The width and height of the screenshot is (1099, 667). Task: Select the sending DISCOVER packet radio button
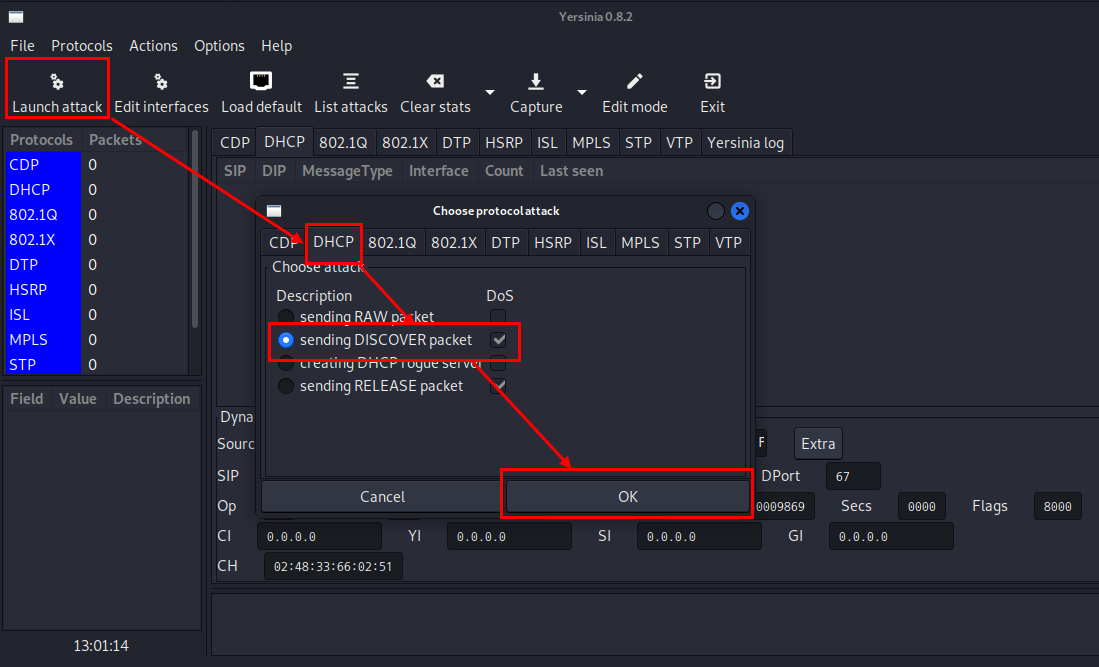click(x=286, y=340)
